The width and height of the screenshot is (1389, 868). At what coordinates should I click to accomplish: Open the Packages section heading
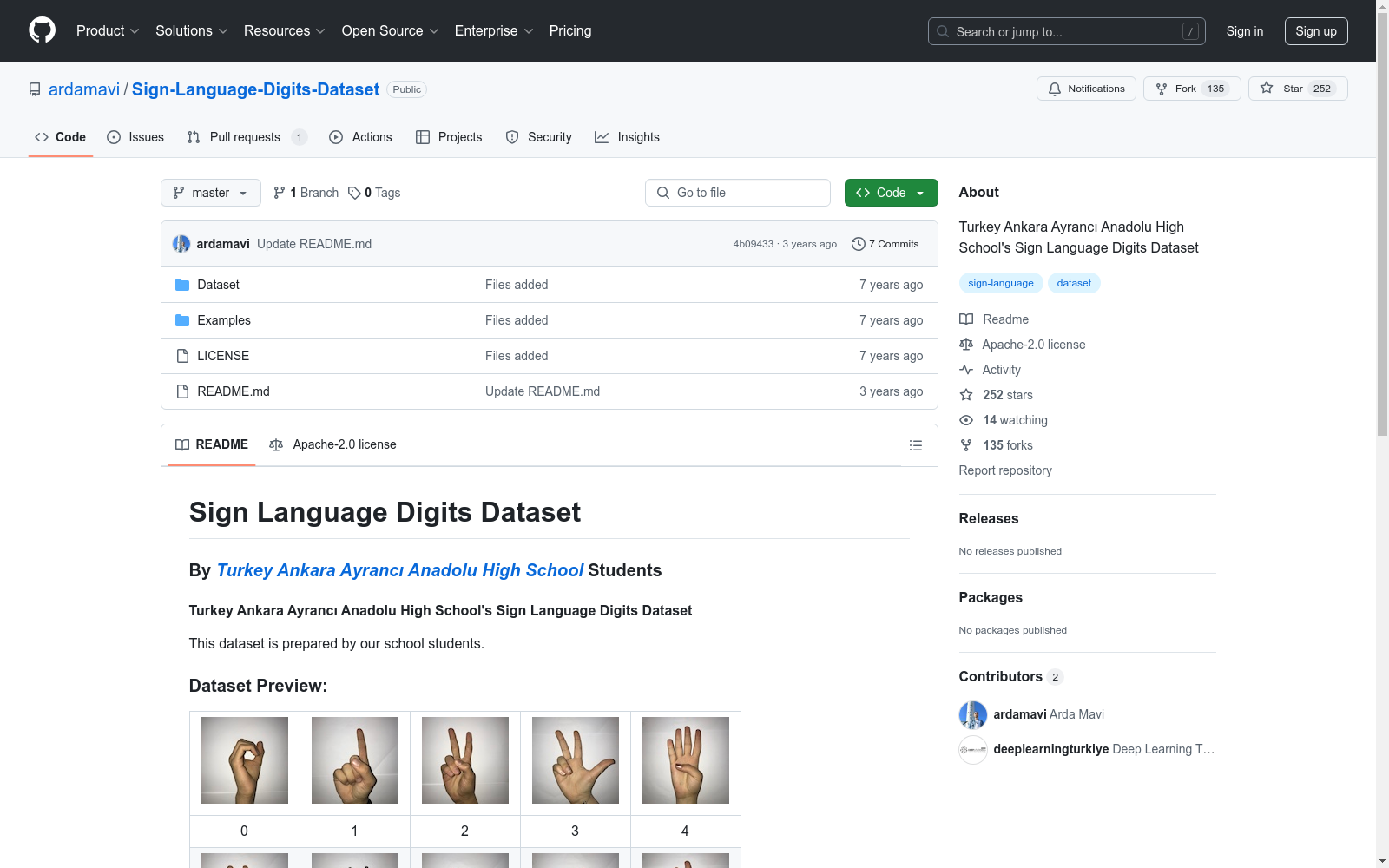click(x=991, y=597)
